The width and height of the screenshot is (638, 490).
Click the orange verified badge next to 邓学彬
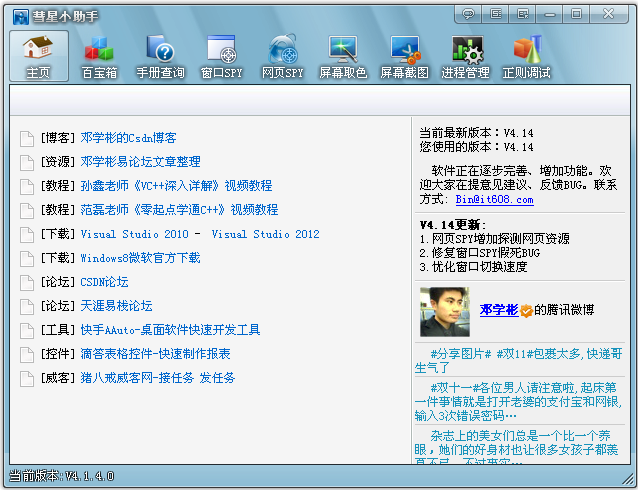526,311
